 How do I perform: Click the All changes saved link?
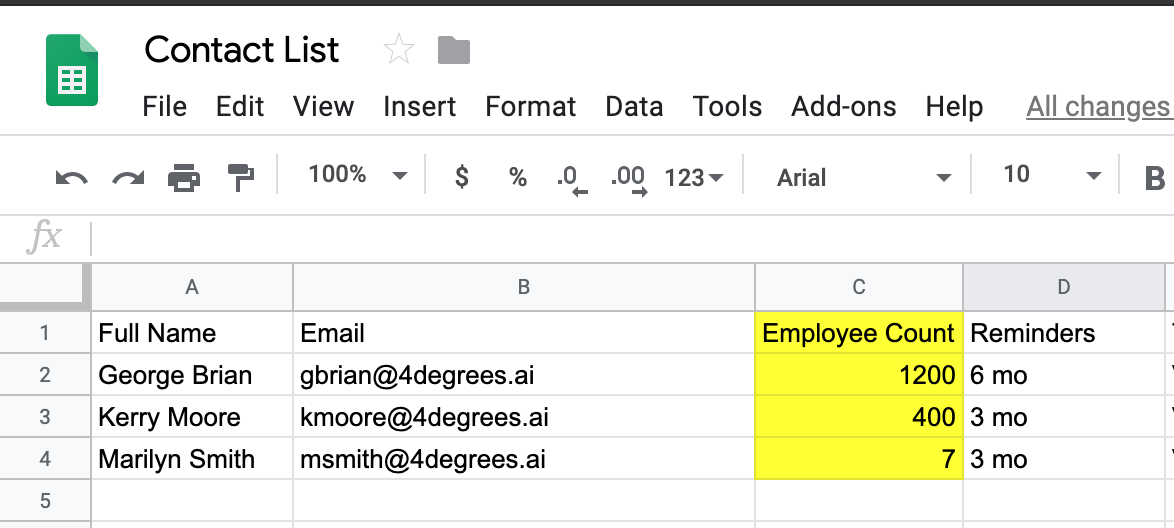(1099, 107)
